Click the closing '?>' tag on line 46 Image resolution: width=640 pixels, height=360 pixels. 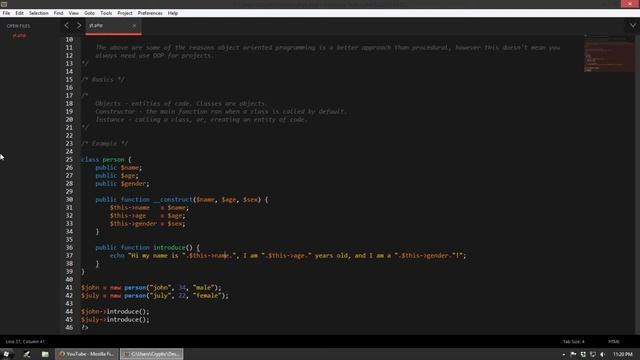[84, 327]
